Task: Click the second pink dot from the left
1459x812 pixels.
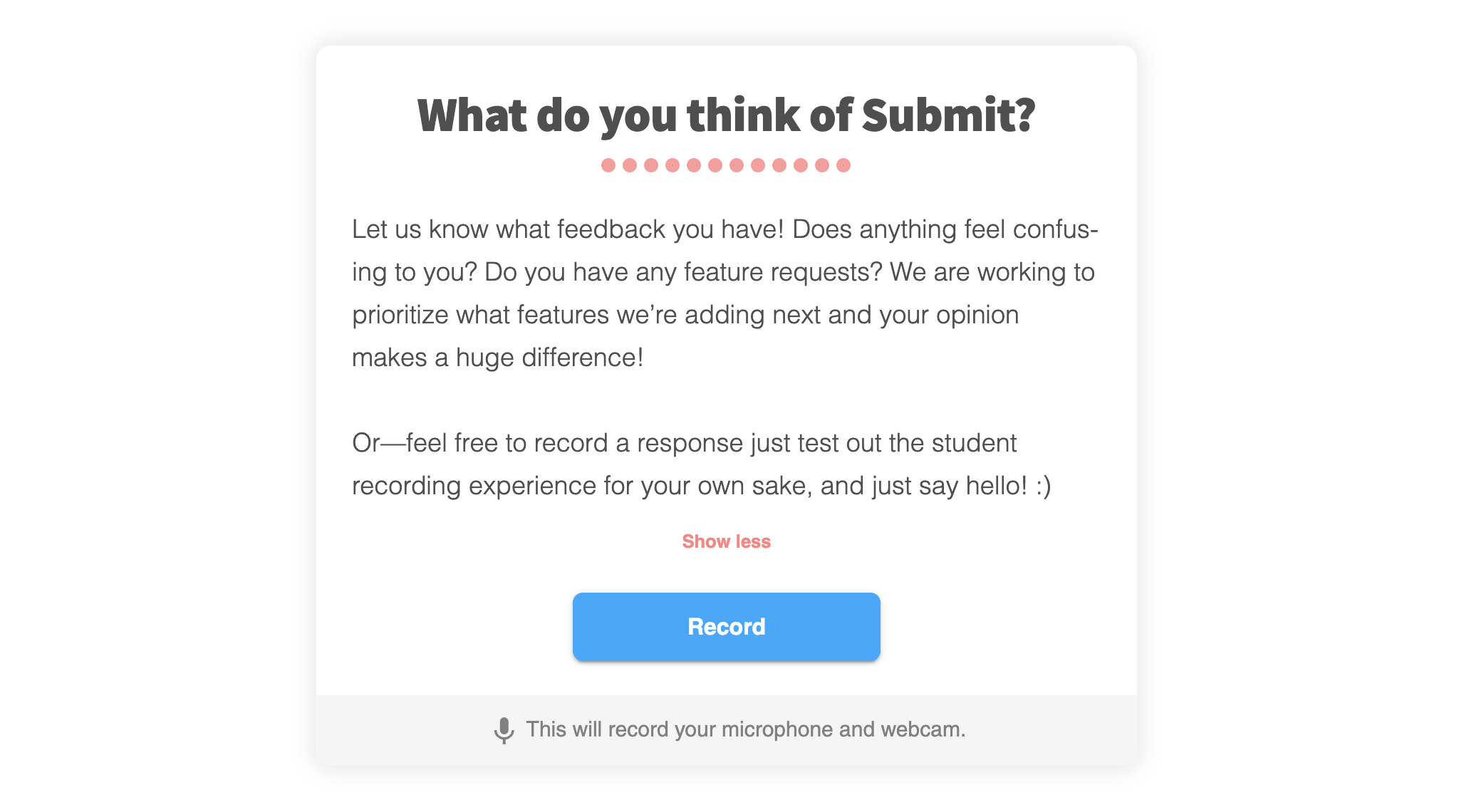Action: click(x=630, y=165)
